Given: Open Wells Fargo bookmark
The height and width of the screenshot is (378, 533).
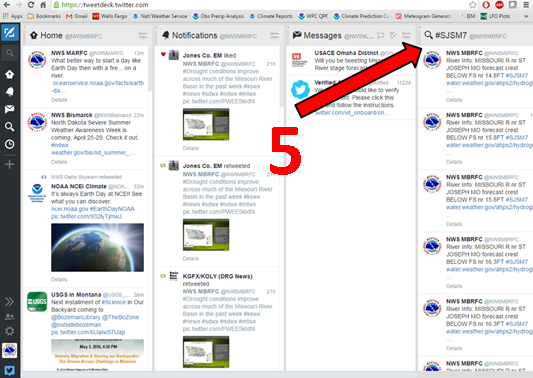Looking at the screenshot, I should 110,16.
